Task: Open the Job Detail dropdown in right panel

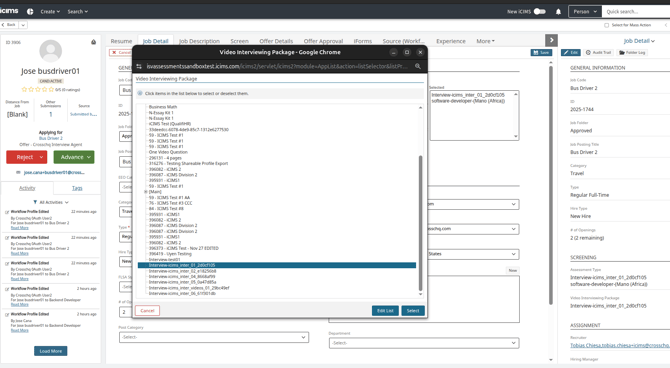Action: pyautogui.click(x=639, y=41)
